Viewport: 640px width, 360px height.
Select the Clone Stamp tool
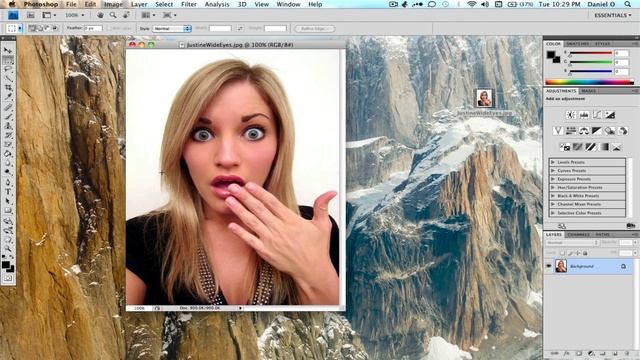pos(8,126)
